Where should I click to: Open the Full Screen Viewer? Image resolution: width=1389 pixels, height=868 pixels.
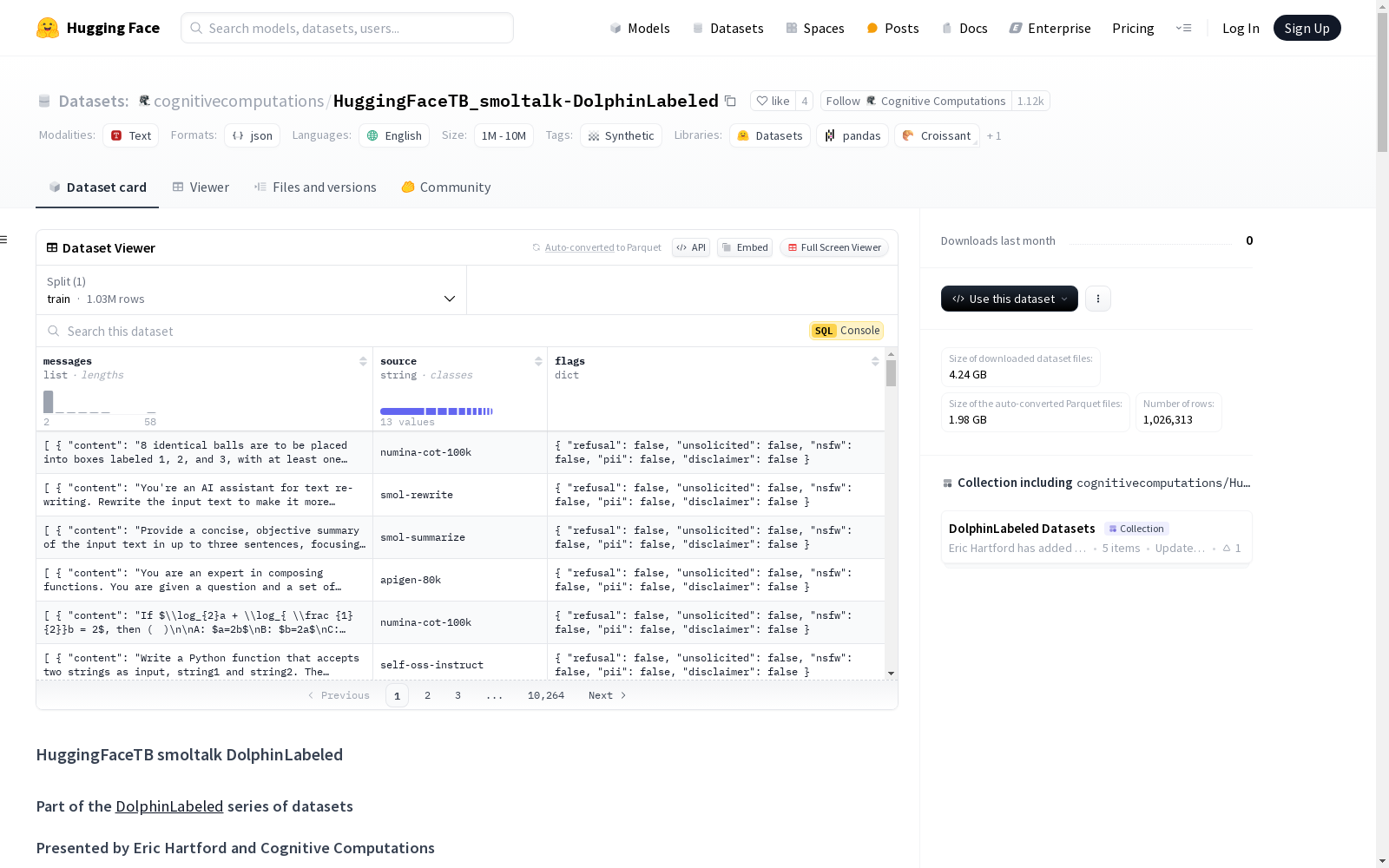[833, 247]
